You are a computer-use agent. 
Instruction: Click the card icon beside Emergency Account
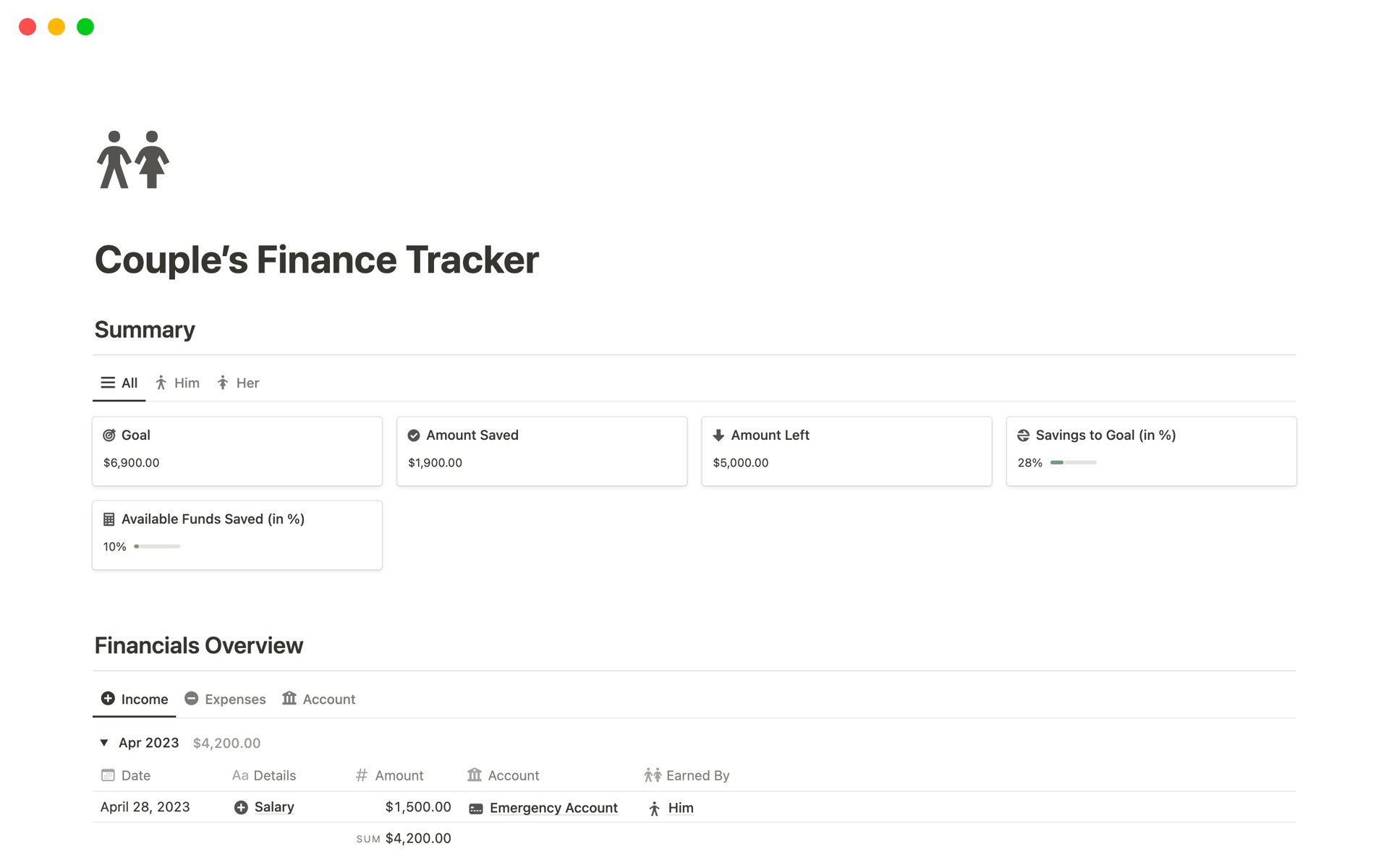click(x=476, y=809)
